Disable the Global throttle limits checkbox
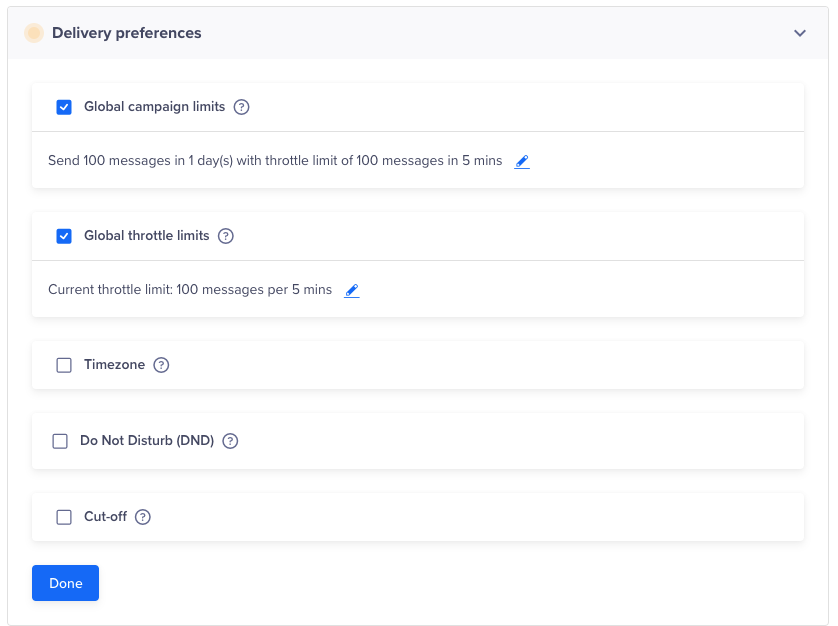 (x=64, y=236)
